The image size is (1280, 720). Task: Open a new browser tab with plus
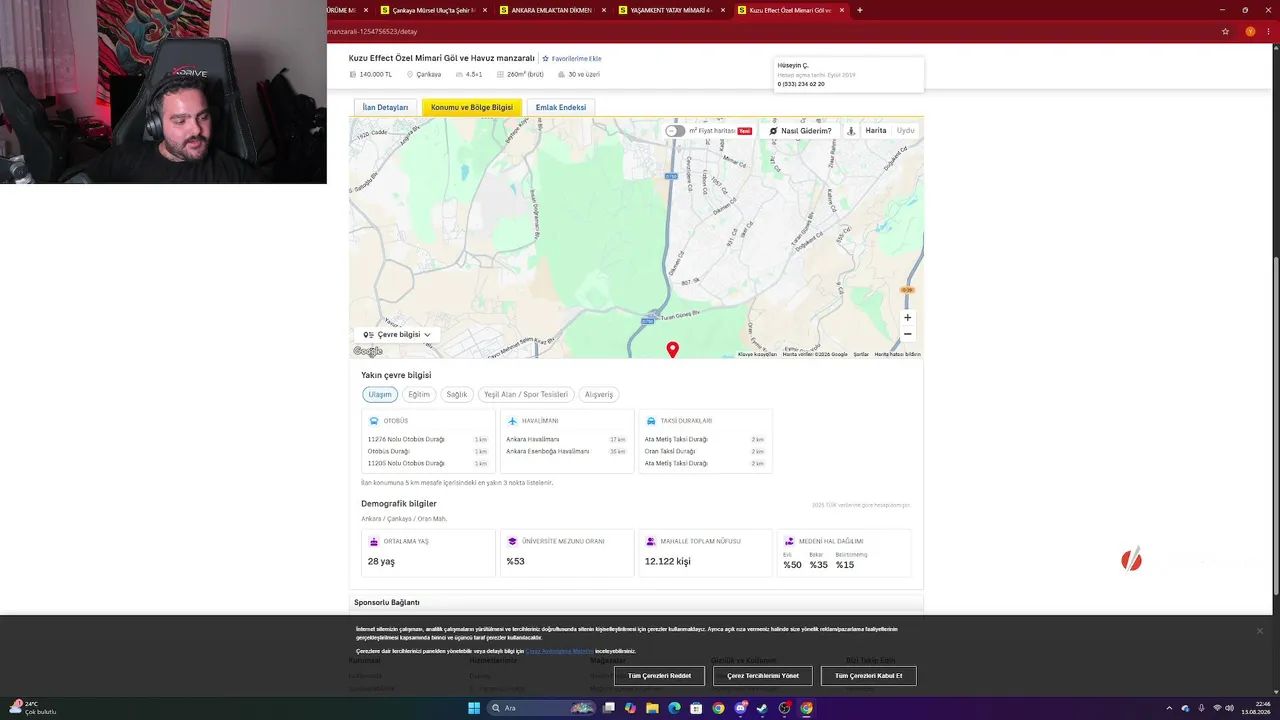pyautogui.click(x=859, y=10)
